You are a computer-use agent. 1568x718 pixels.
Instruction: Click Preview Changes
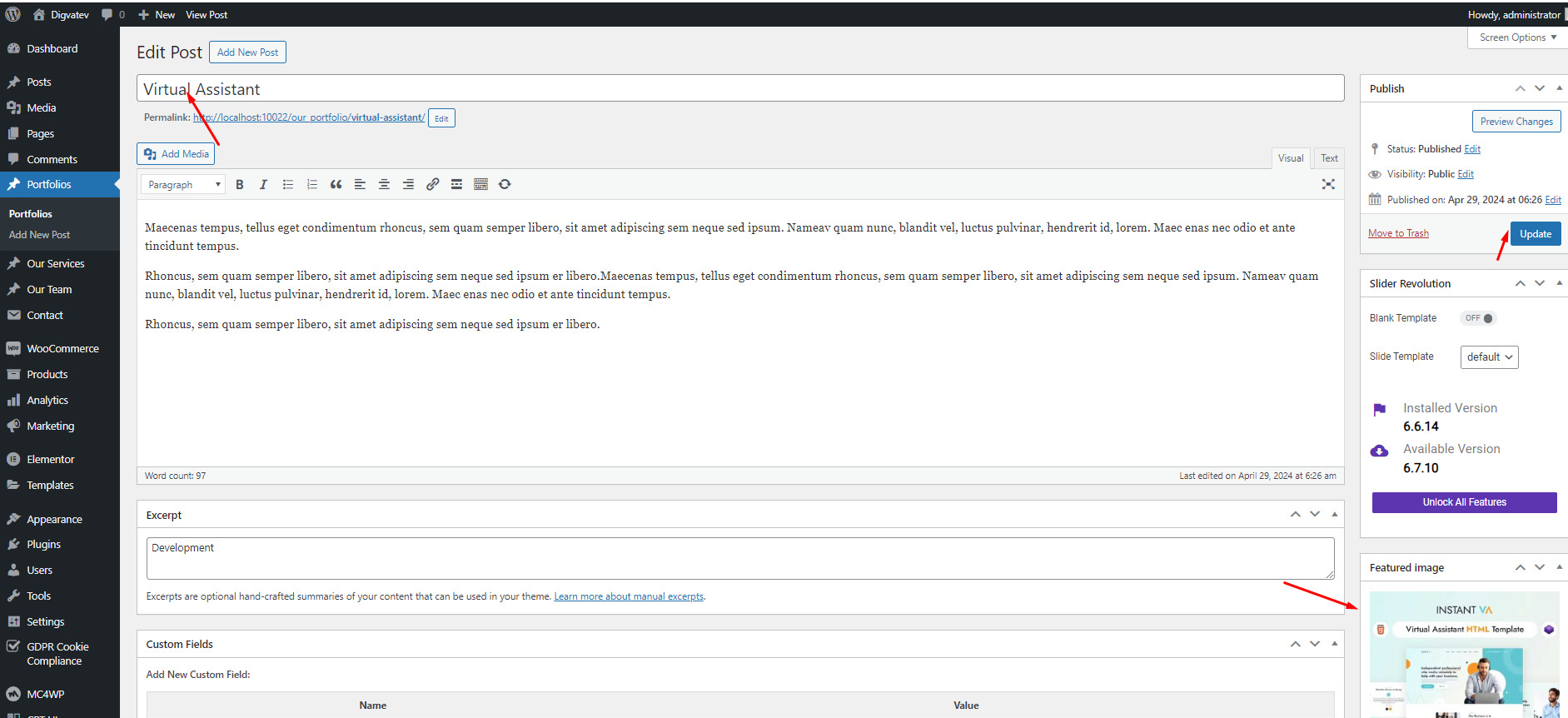1516,122
